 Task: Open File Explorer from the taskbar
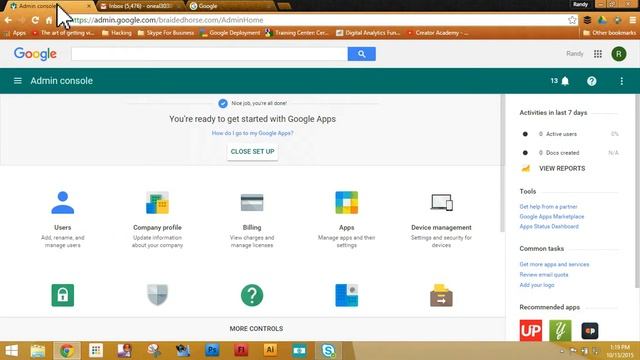click(x=38, y=351)
